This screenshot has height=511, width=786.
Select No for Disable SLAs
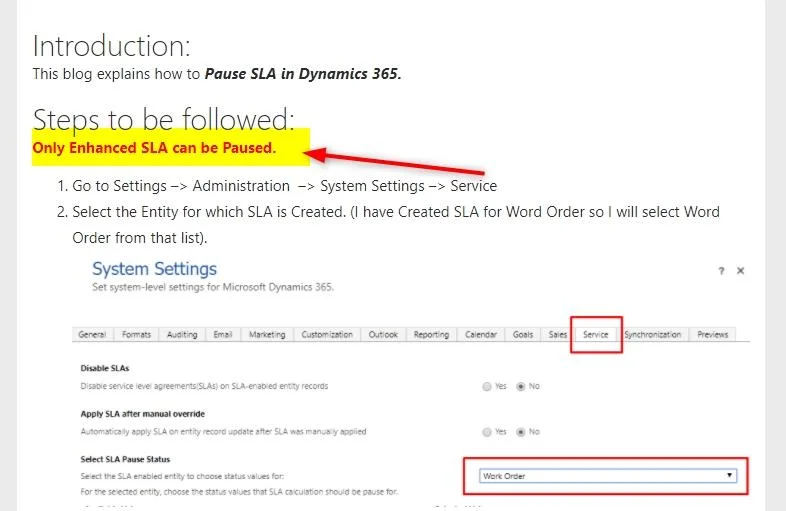pyautogui.click(x=521, y=387)
